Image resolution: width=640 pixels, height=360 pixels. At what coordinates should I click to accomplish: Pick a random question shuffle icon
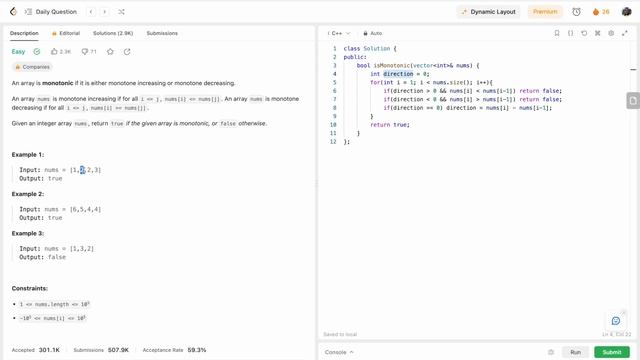coord(121,12)
